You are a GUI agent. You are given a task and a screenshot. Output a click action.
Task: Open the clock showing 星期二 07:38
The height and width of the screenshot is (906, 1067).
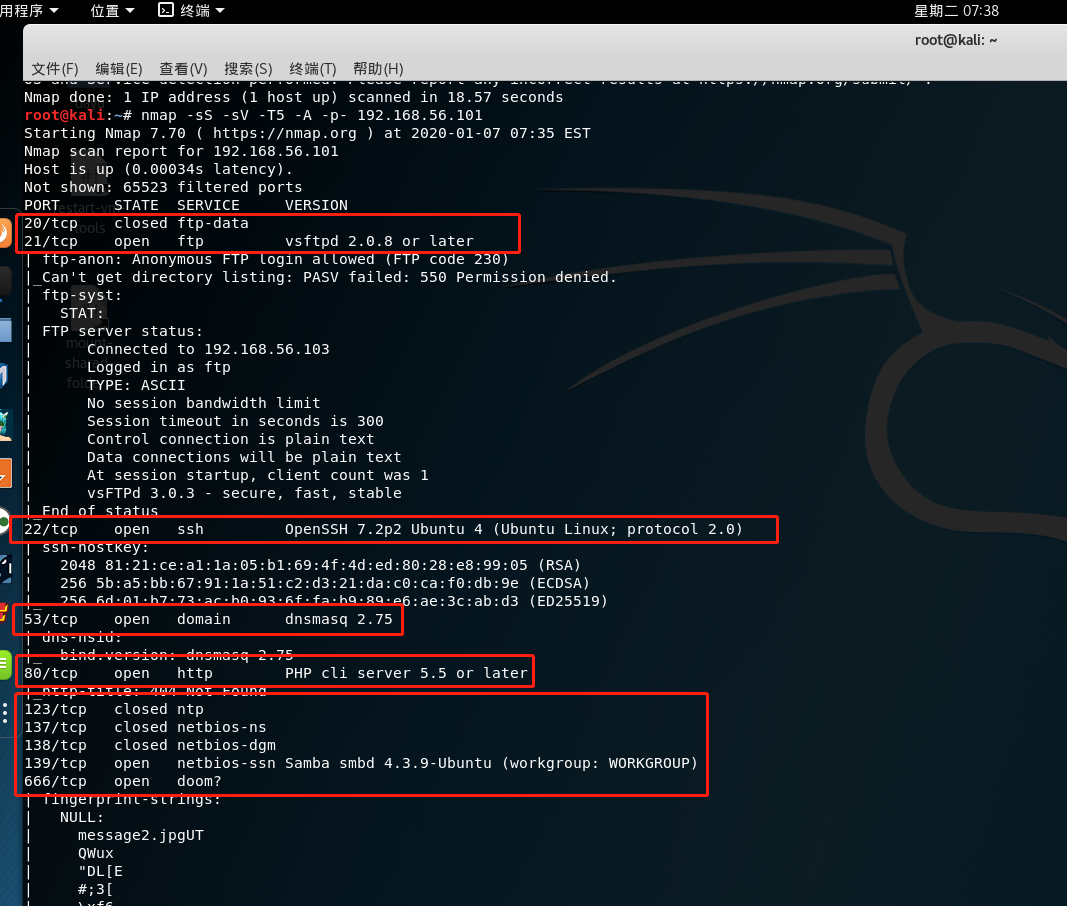click(x=956, y=11)
